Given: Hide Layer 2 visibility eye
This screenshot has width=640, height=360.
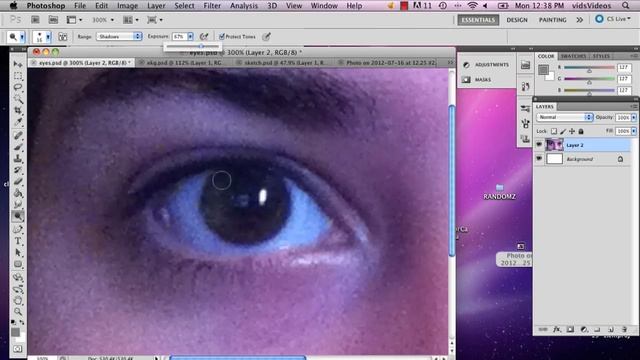Looking at the screenshot, I should point(539,145).
